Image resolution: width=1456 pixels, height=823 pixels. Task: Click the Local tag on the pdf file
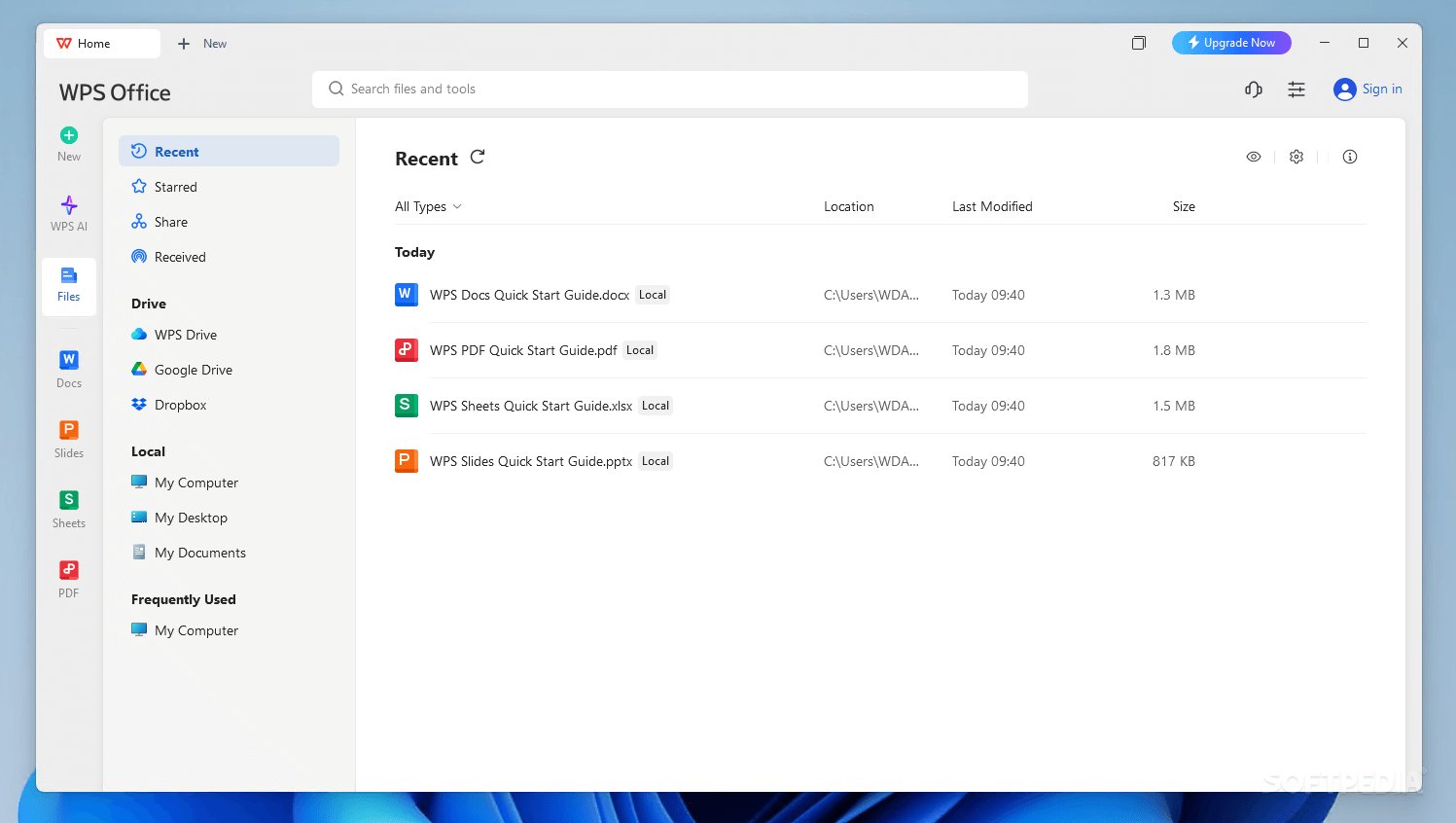pos(640,350)
